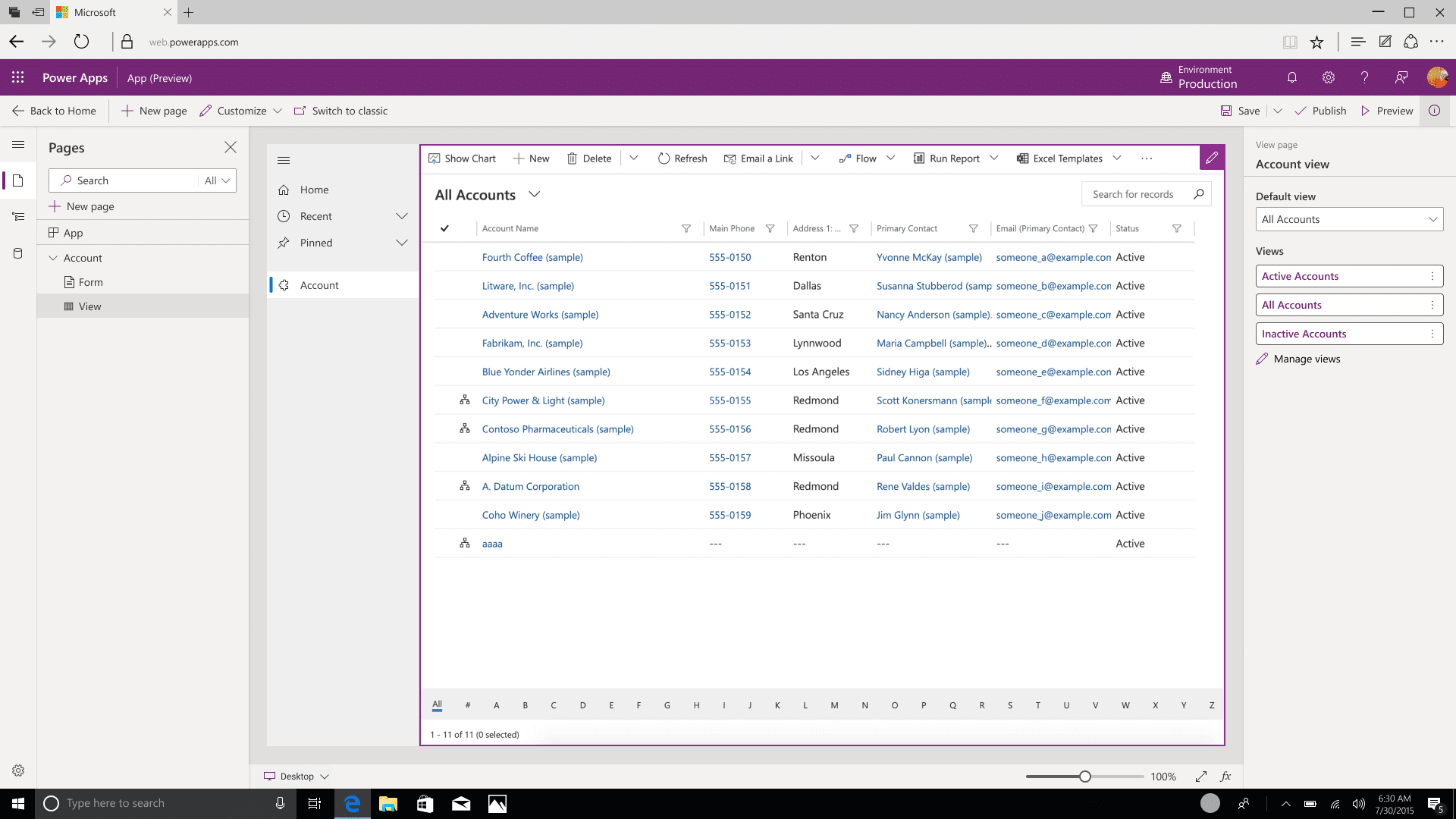Select the Form page under Account
This screenshot has height=819, width=1456.
(90, 282)
